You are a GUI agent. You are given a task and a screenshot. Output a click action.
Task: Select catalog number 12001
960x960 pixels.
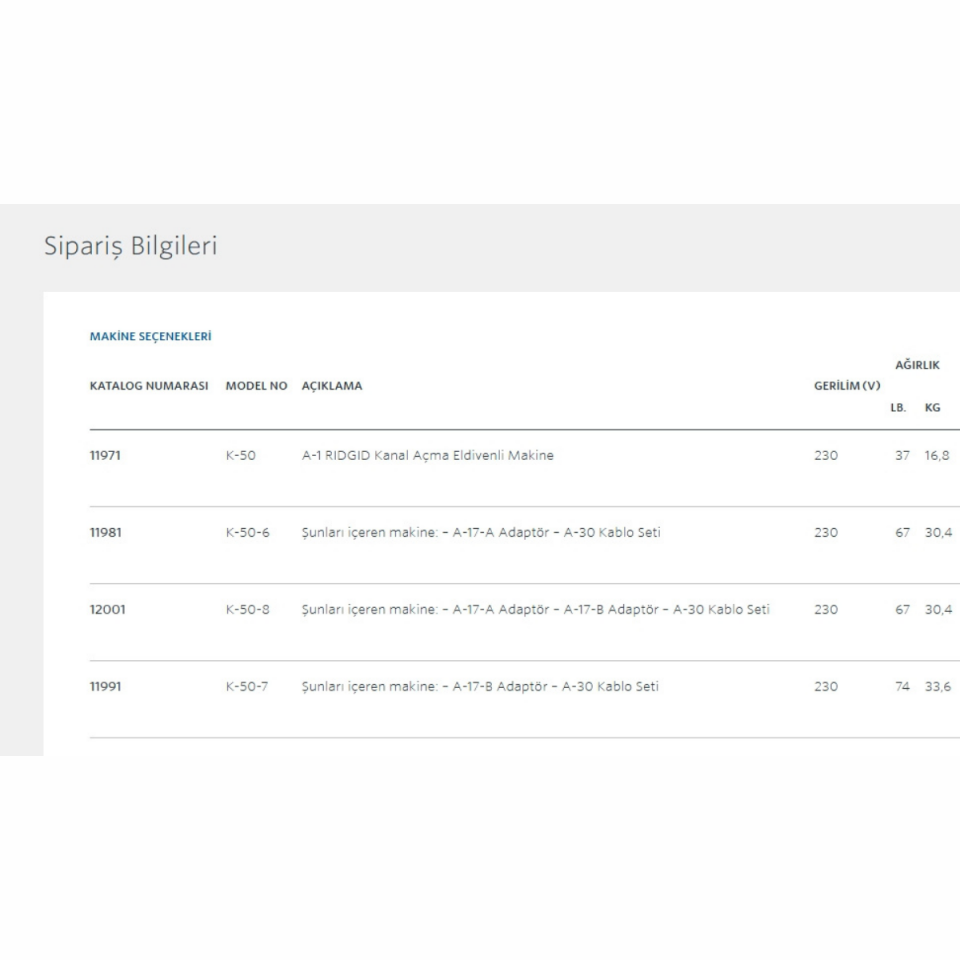[x=107, y=610]
